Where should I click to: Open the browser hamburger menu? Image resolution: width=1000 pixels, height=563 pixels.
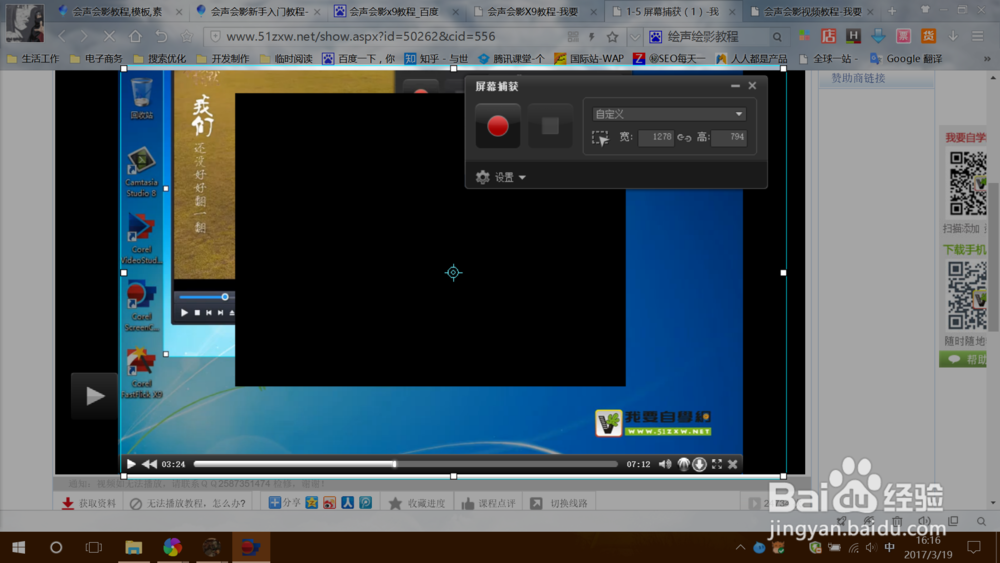click(978, 36)
